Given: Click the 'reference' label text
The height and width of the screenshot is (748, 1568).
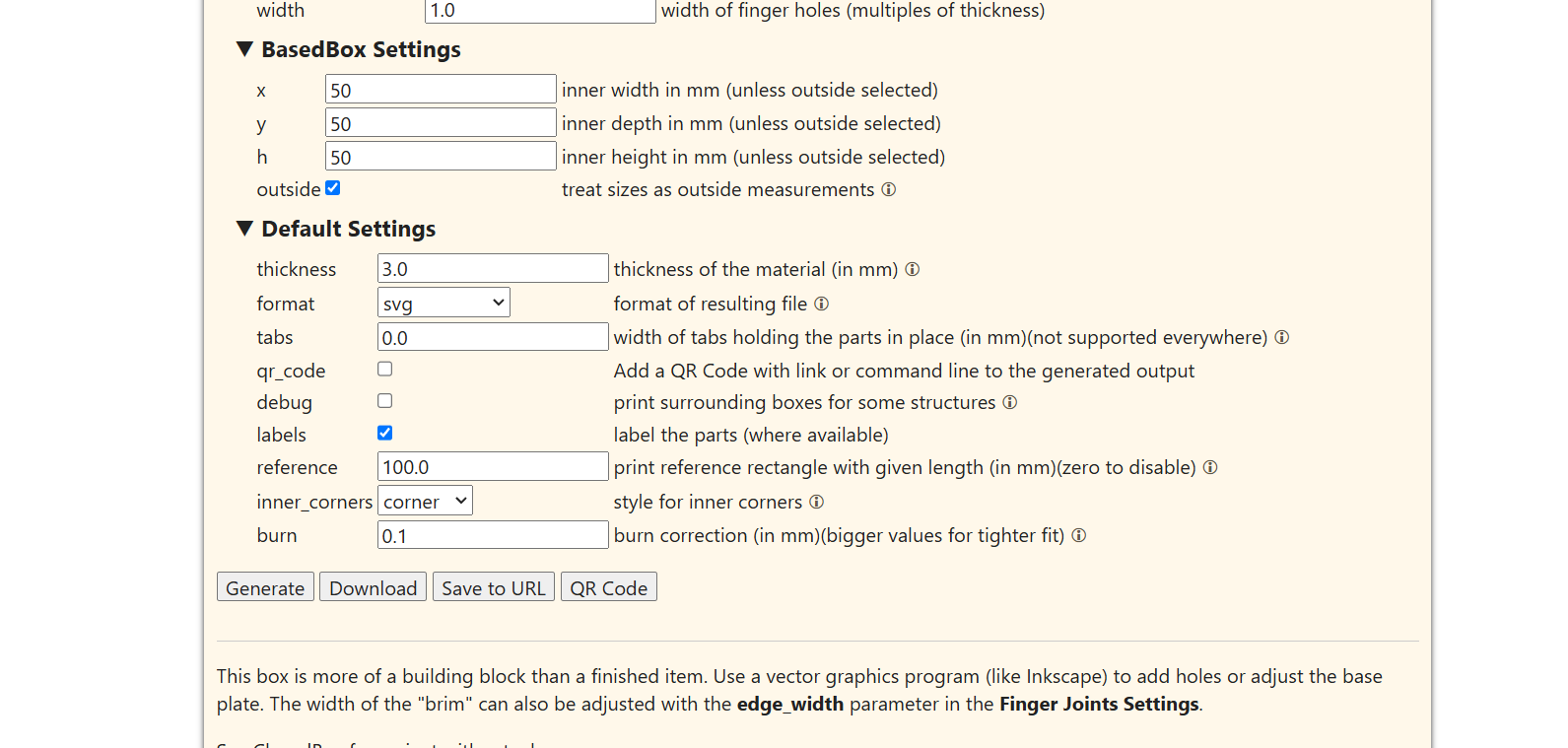Looking at the screenshot, I should pos(297,467).
